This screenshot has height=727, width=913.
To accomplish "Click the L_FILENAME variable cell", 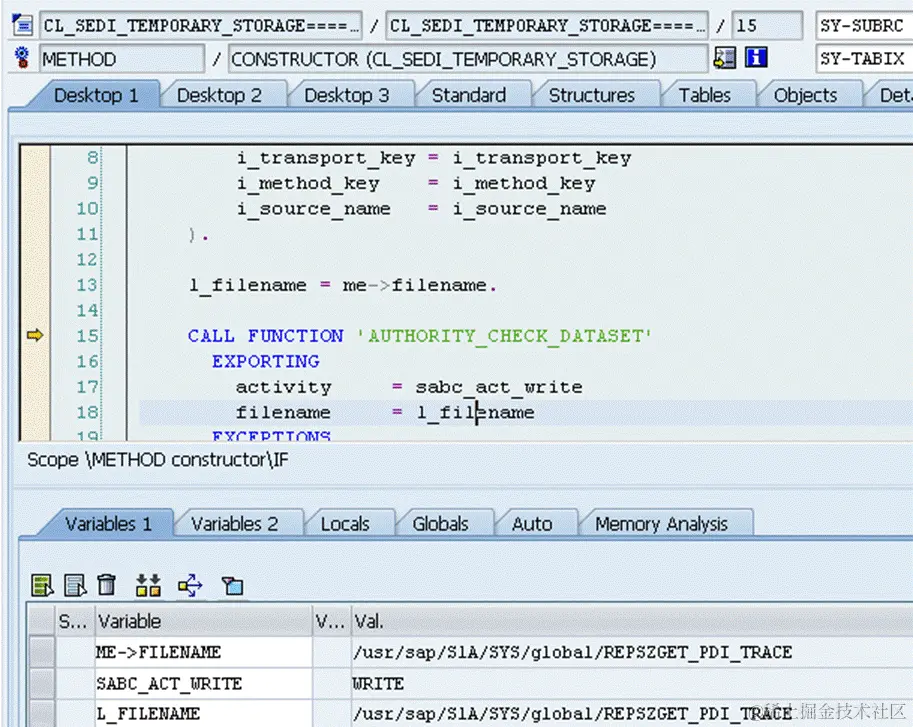I will (204, 714).
